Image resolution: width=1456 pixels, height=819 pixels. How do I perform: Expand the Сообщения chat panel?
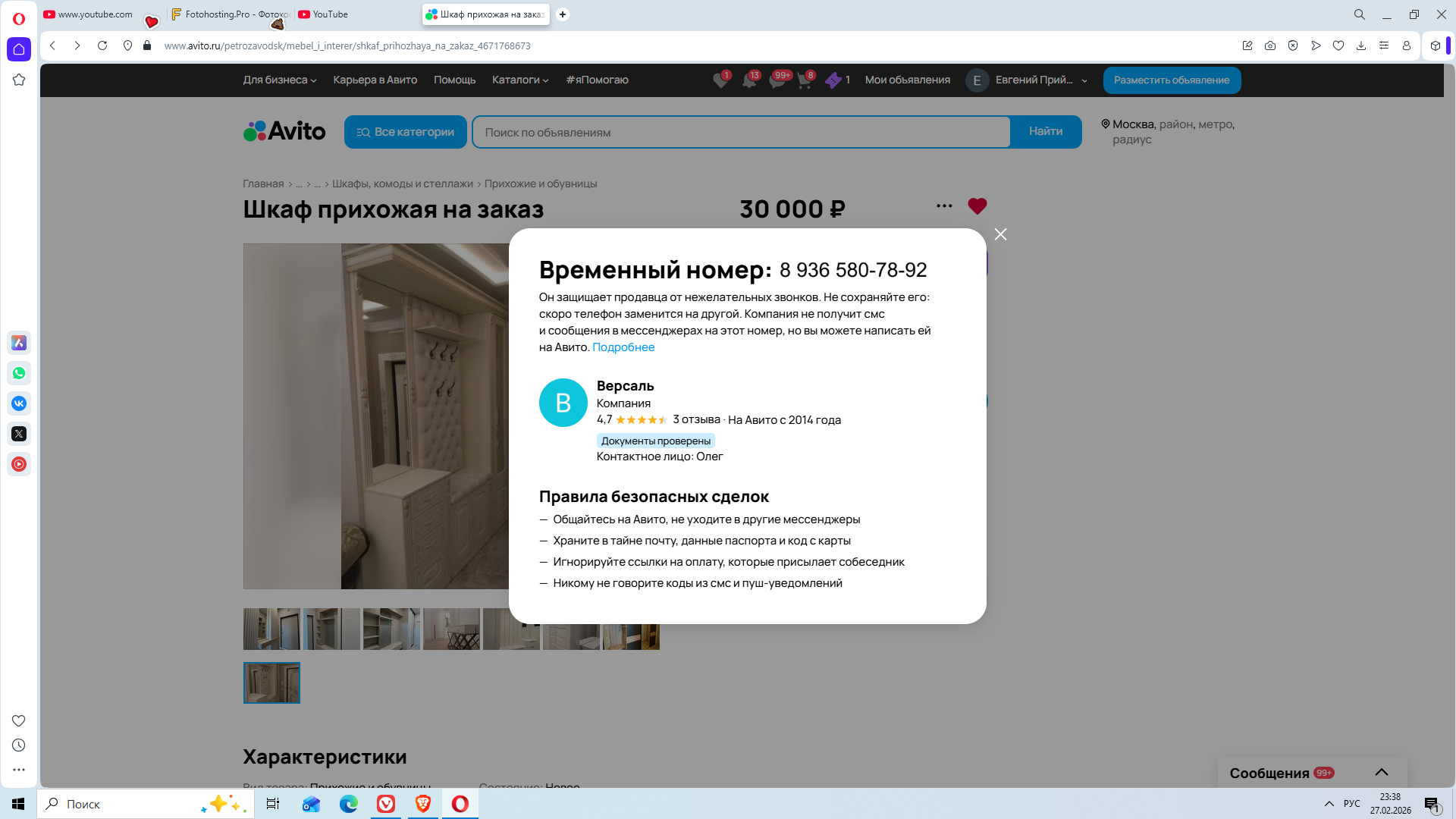click(1381, 773)
